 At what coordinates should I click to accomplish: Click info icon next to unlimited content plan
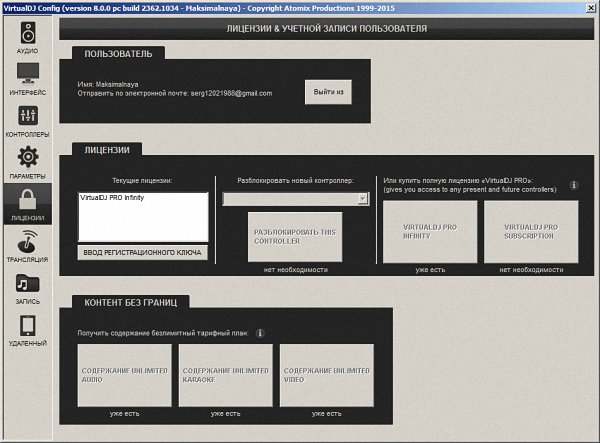[x=259, y=333]
